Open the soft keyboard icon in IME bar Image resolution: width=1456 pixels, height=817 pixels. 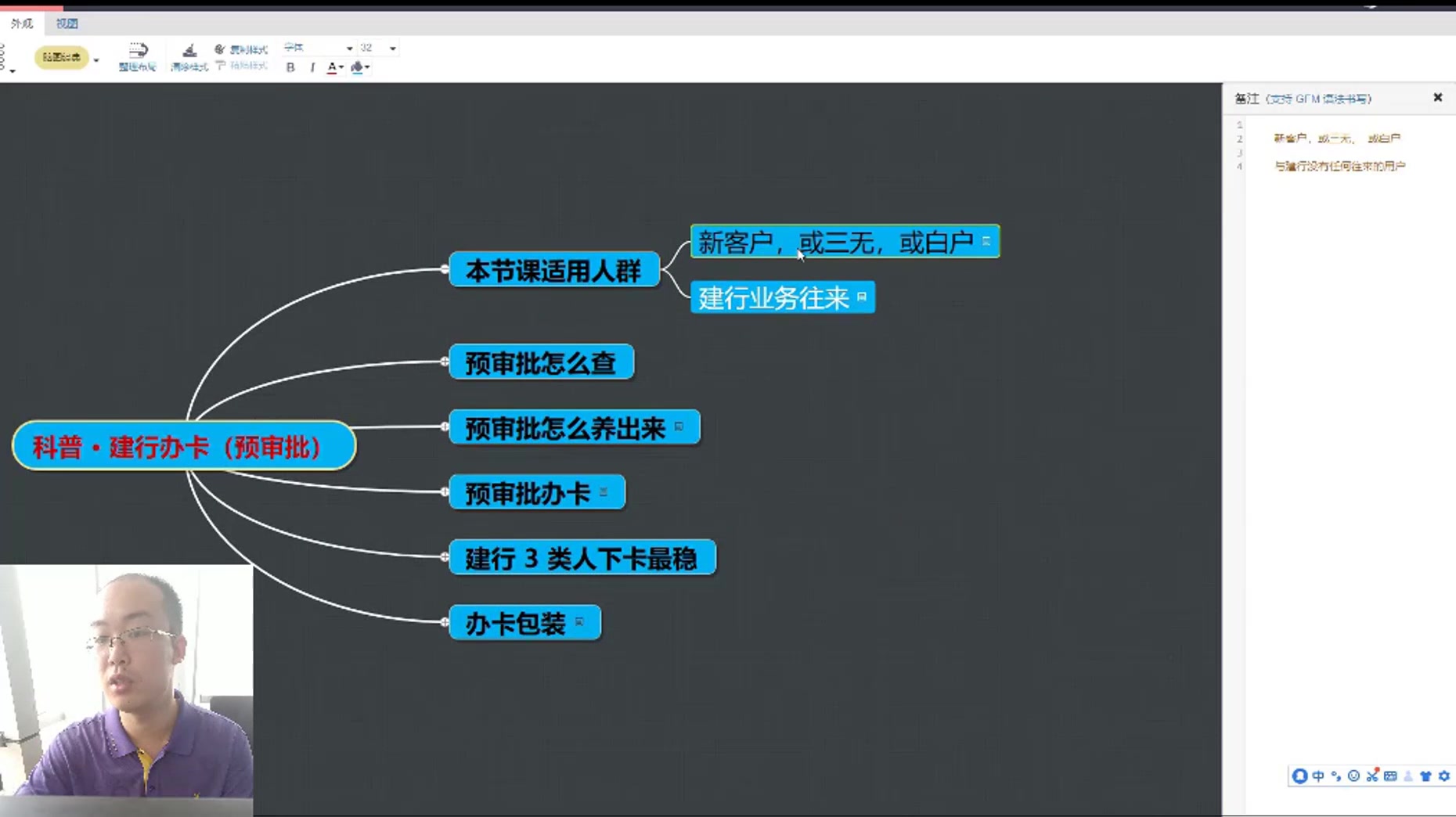click(1390, 776)
